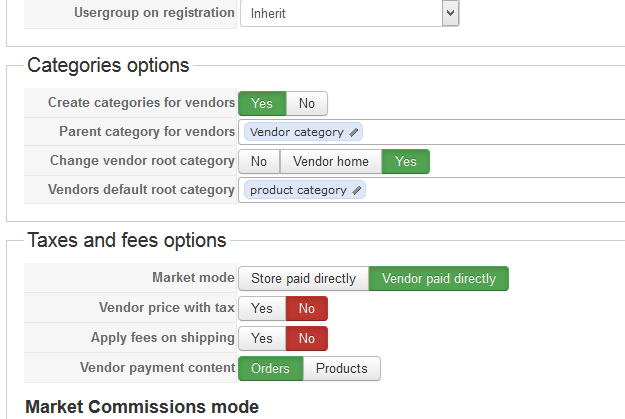
Task: Click the Vendors default root category field
Action: tap(490, 190)
